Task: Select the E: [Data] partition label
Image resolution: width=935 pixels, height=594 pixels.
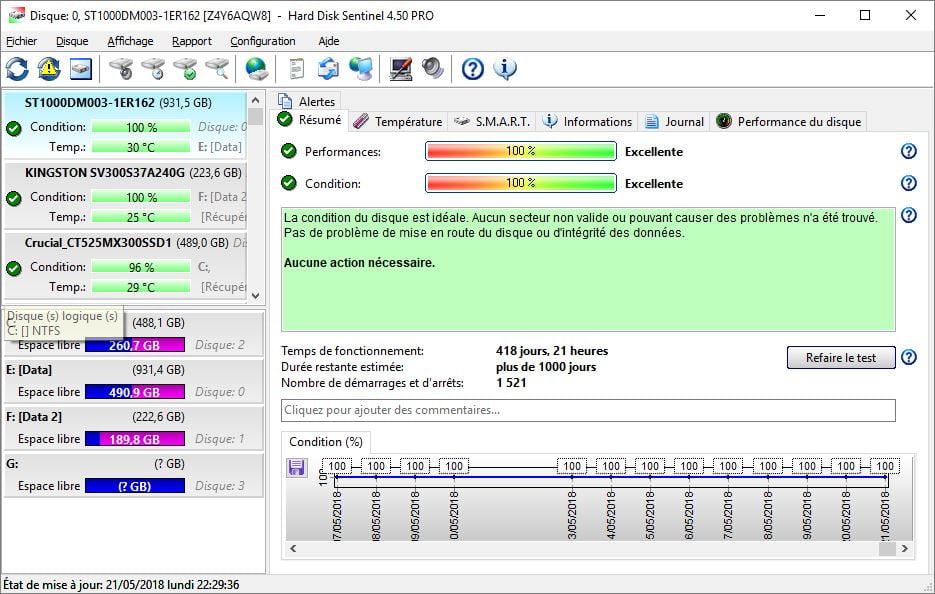Action: [29, 370]
